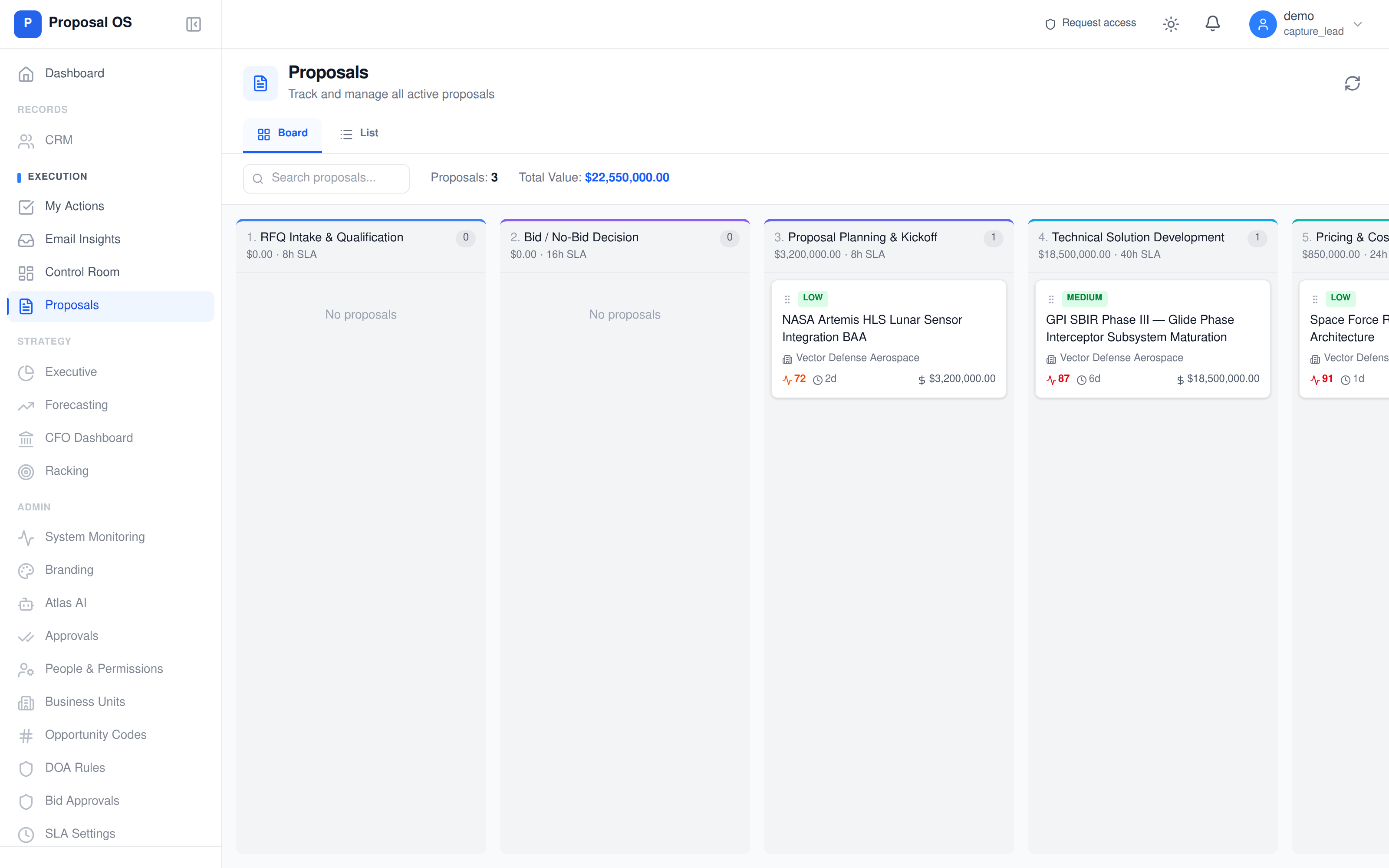This screenshot has height=868, width=1389.
Task: Open the notifications bell
Action: click(x=1212, y=23)
